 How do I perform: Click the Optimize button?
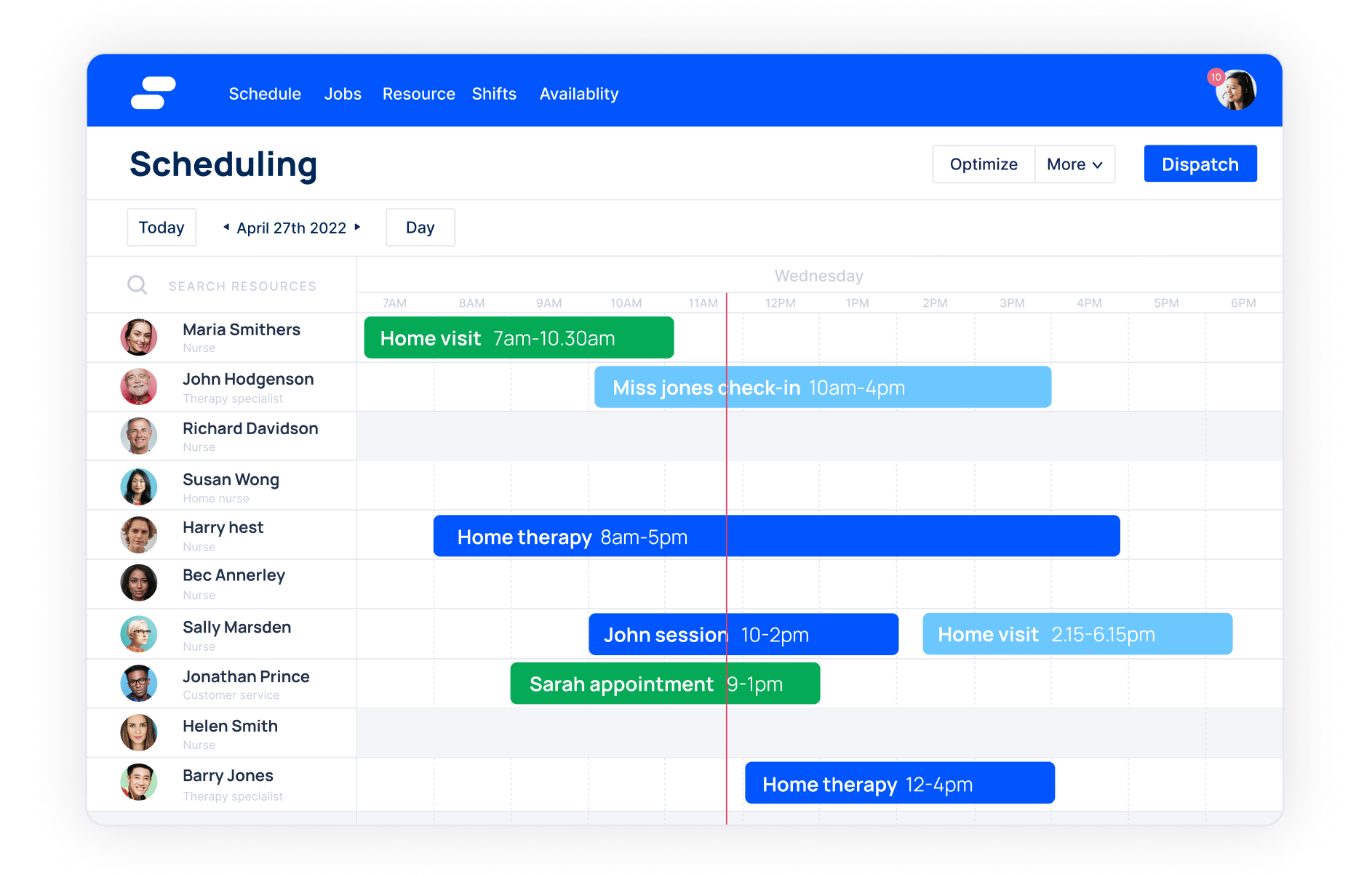[984, 164]
